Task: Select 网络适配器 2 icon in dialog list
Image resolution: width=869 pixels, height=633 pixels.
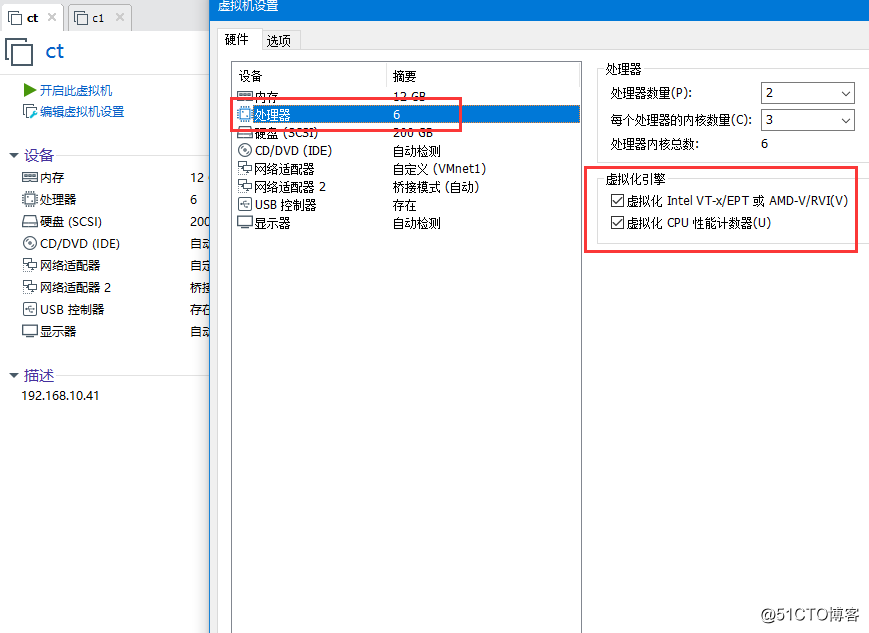Action: (245, 186)
